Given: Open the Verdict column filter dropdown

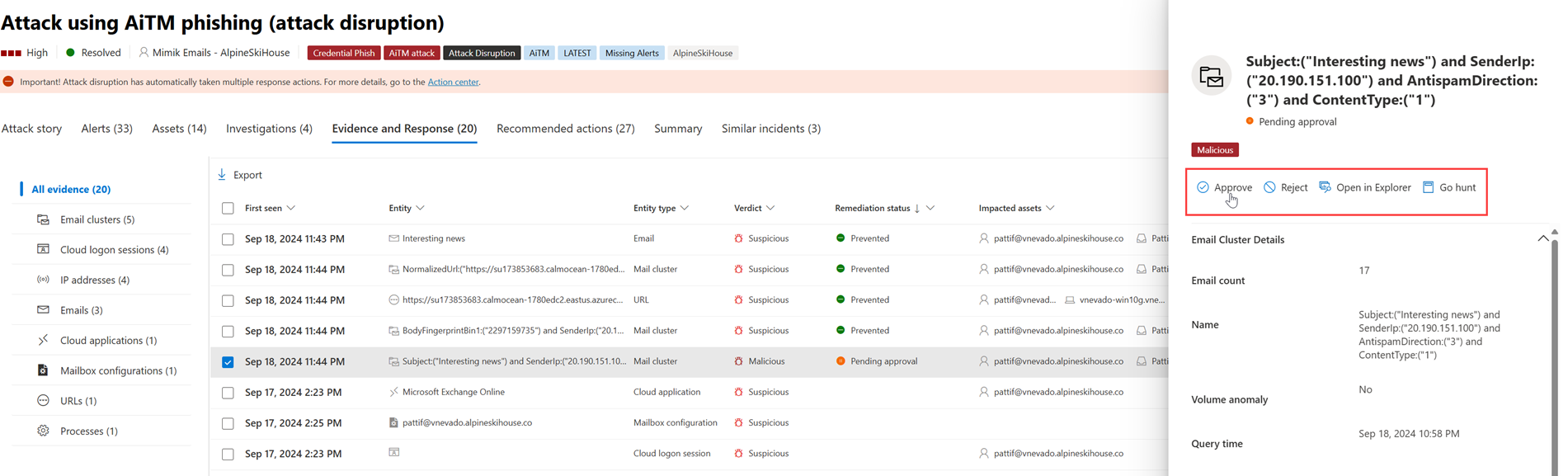Looking at the screenshot, I should coord(770,209).
